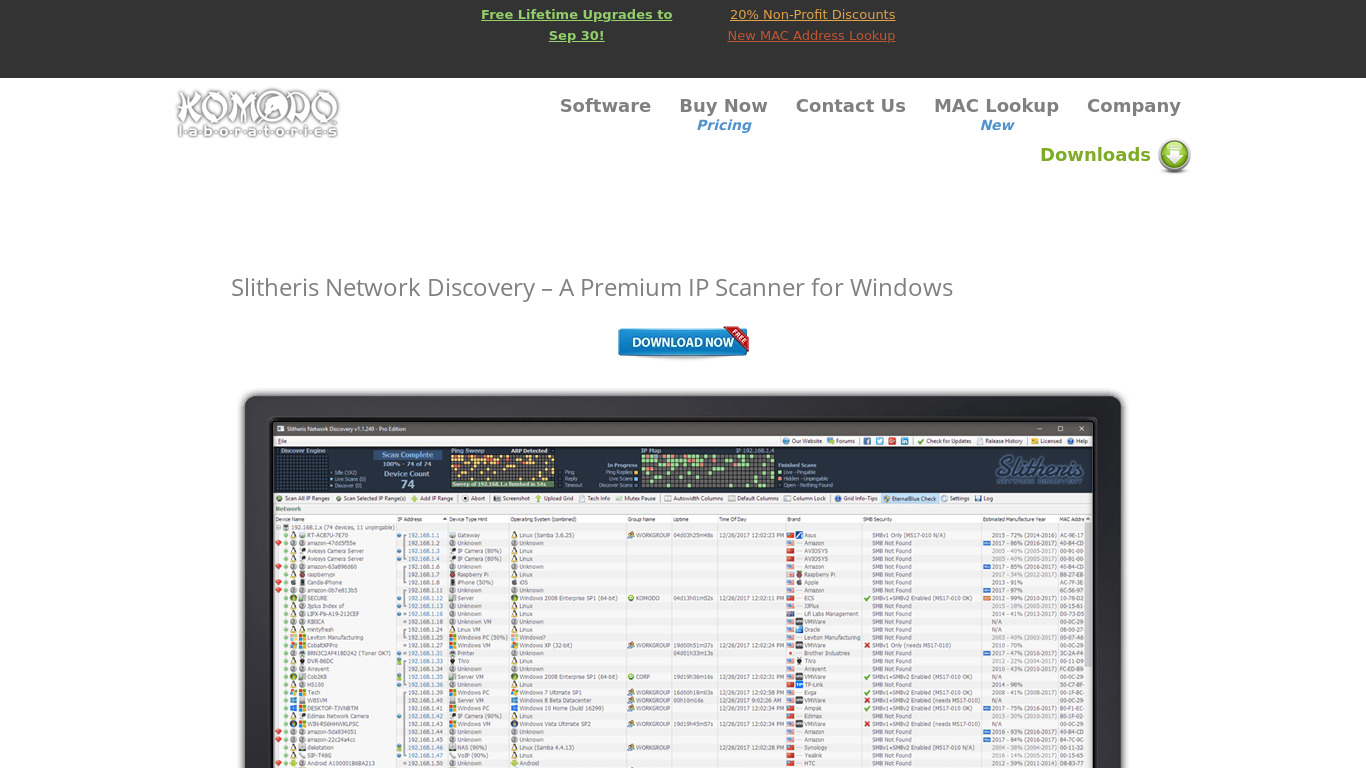Click the Google+ icon in Slitheris

[x=892, y=441]
